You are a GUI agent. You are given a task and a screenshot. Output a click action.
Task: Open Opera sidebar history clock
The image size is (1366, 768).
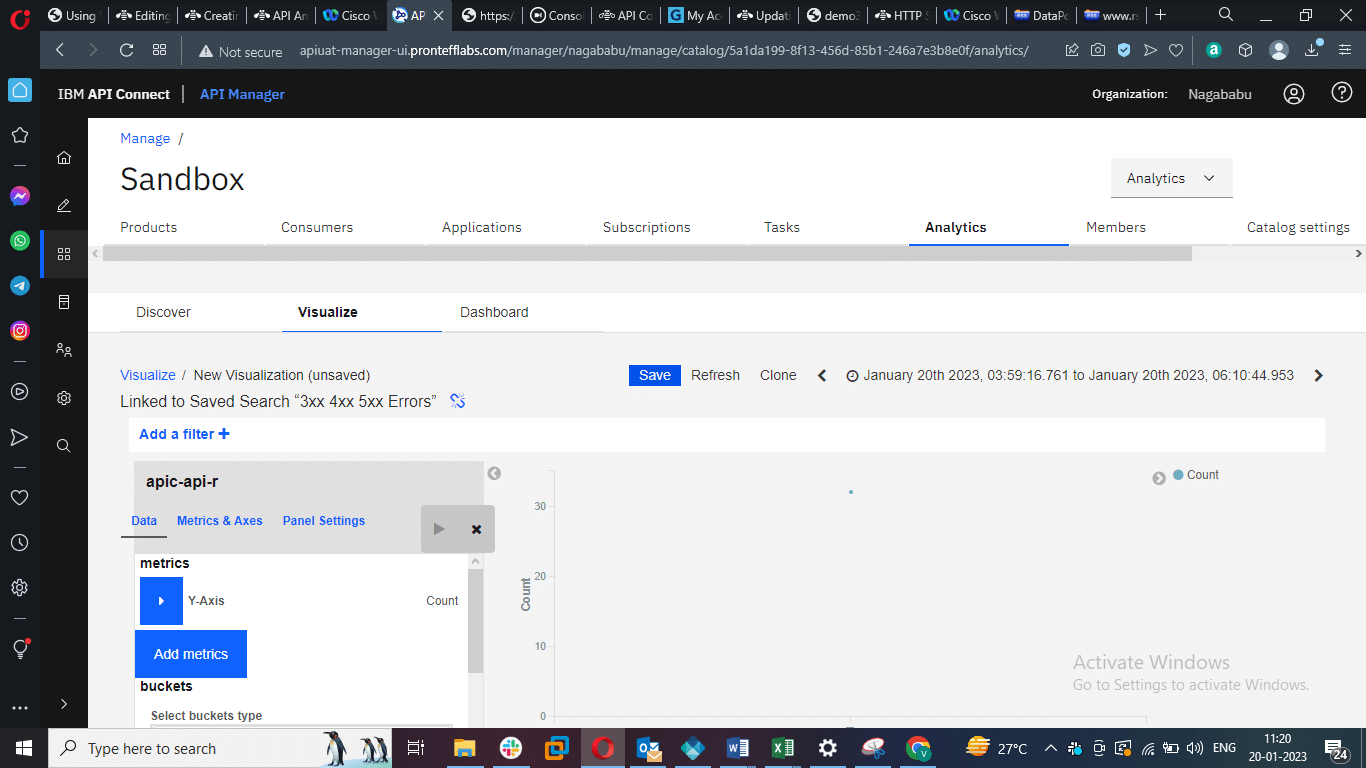pos(19,543)
